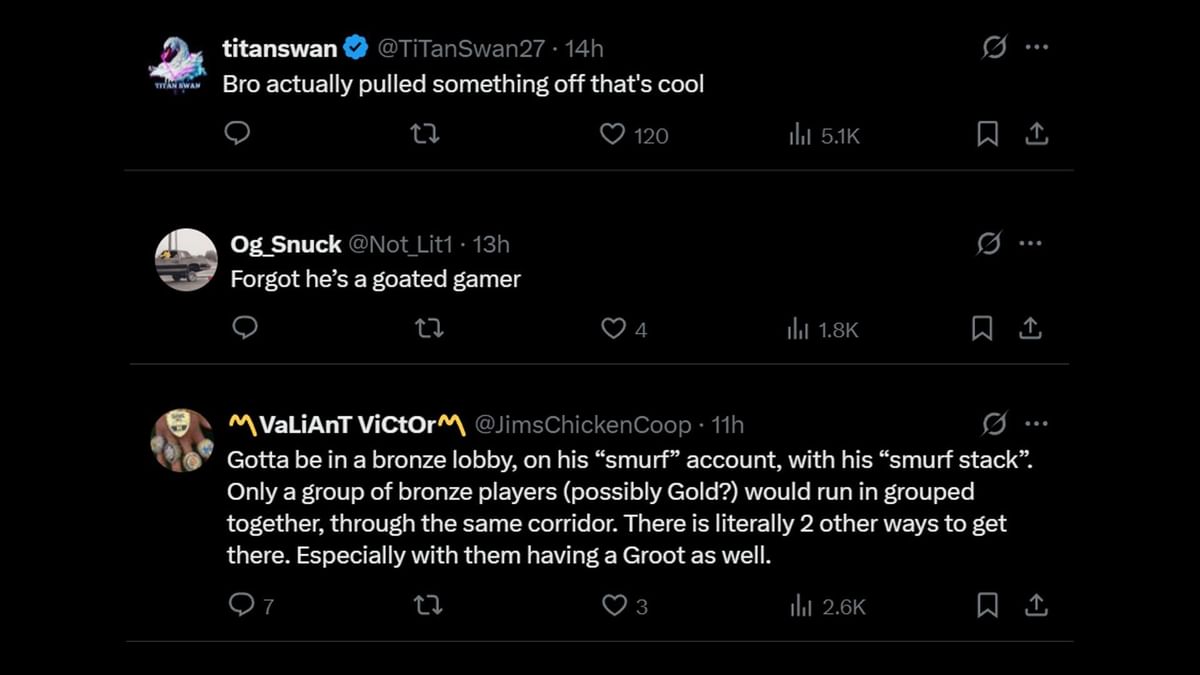The height and width of the screenshot is (675, 1200).
Task: Open the Grok icon on titanswan's tweet
Action: click(x=994, y=47)
